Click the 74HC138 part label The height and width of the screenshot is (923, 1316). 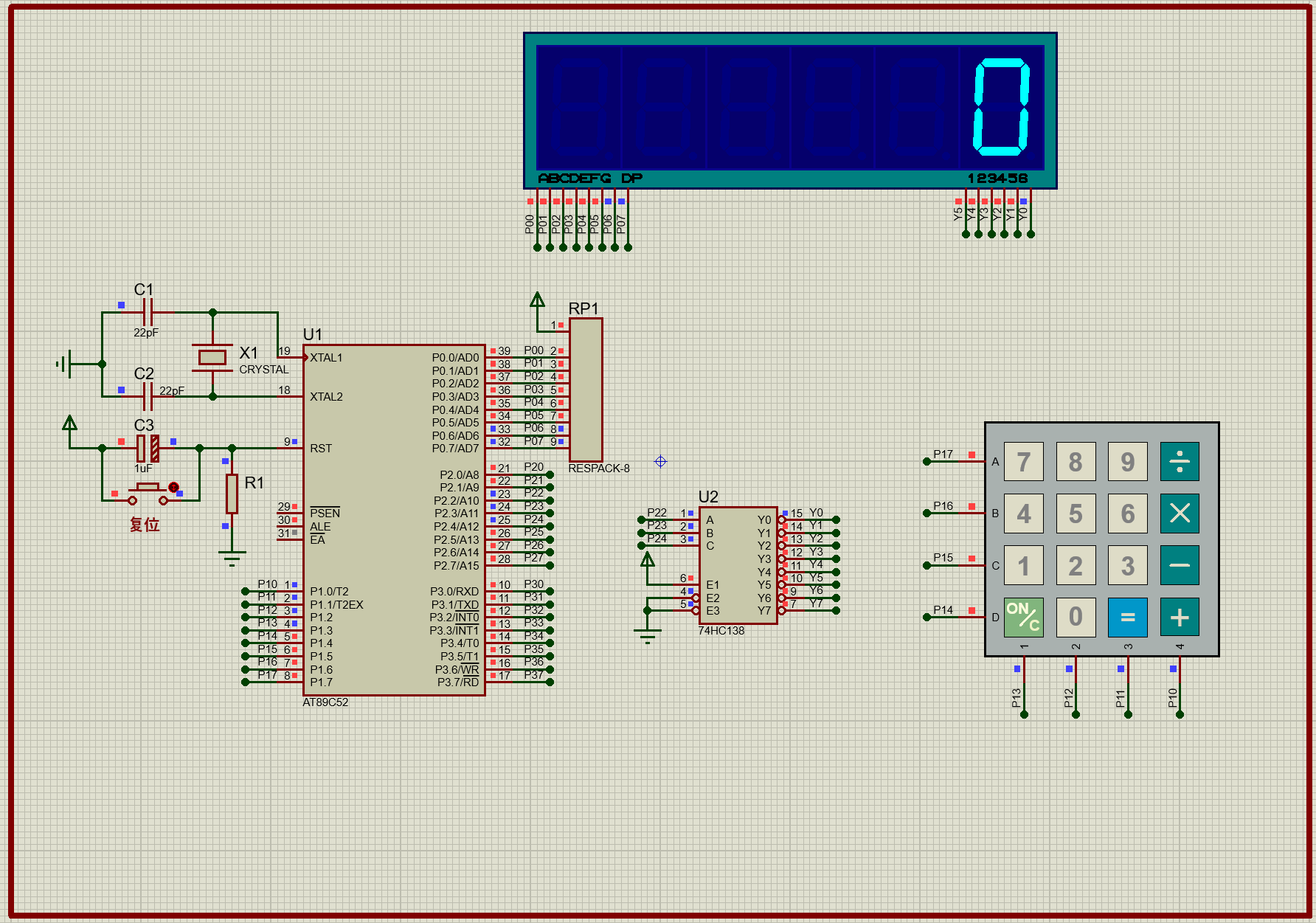pos(721,631)
